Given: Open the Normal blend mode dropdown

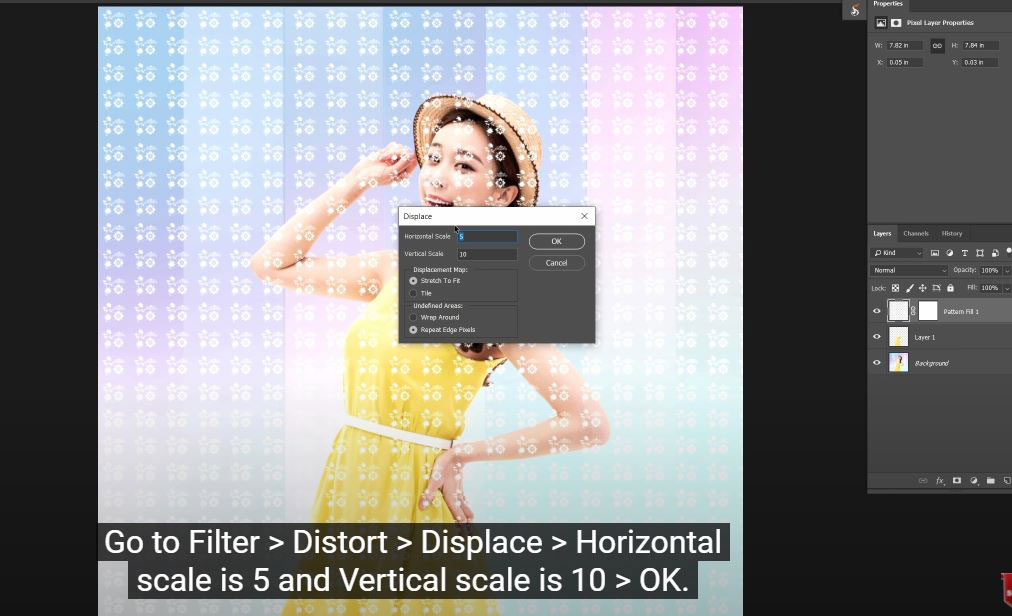Looking at the screenshot, I should [x=909, y=270].
